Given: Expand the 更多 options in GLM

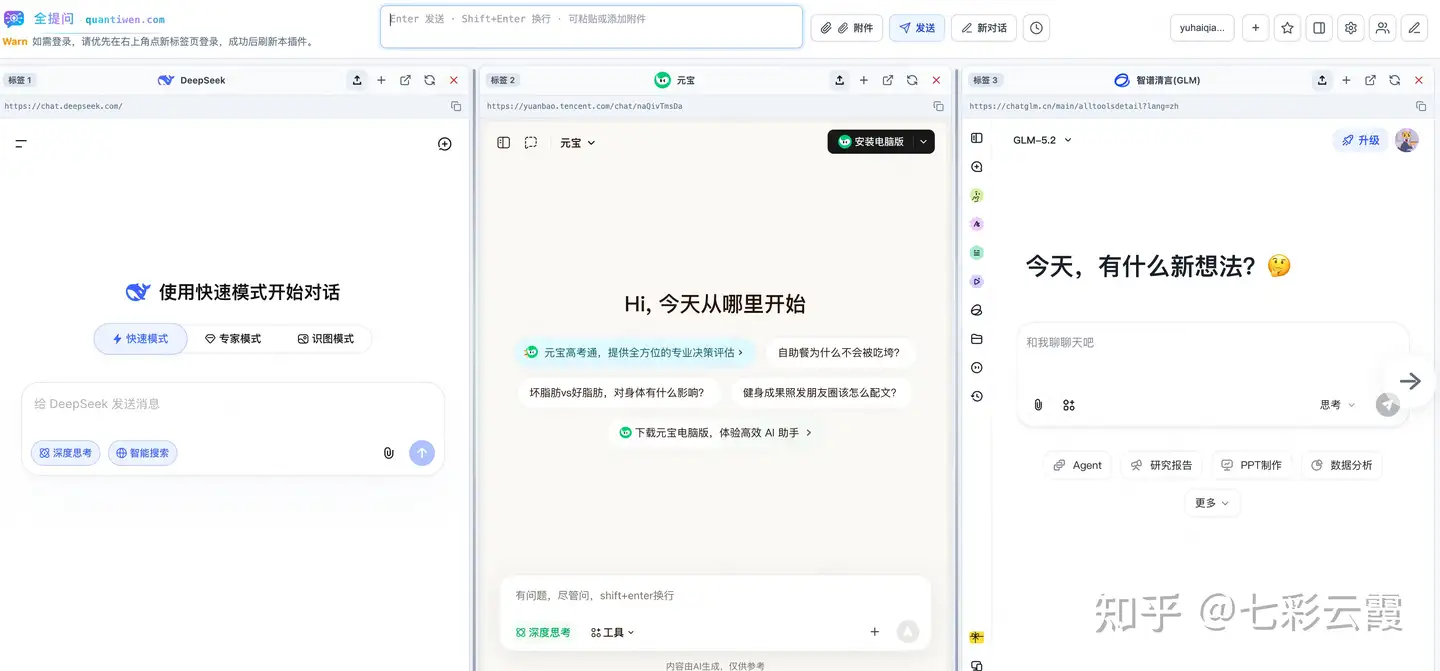Looking at the screenshot, I should [1212, 503].
